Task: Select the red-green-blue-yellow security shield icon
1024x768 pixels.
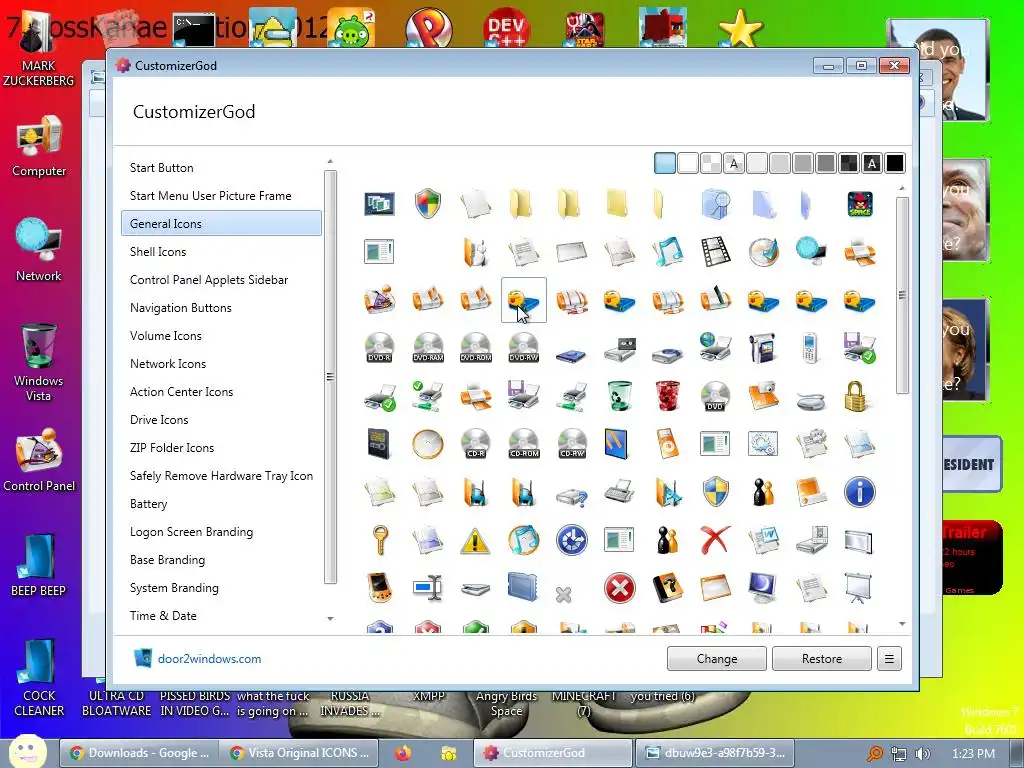Action: (x=428, y=204)
